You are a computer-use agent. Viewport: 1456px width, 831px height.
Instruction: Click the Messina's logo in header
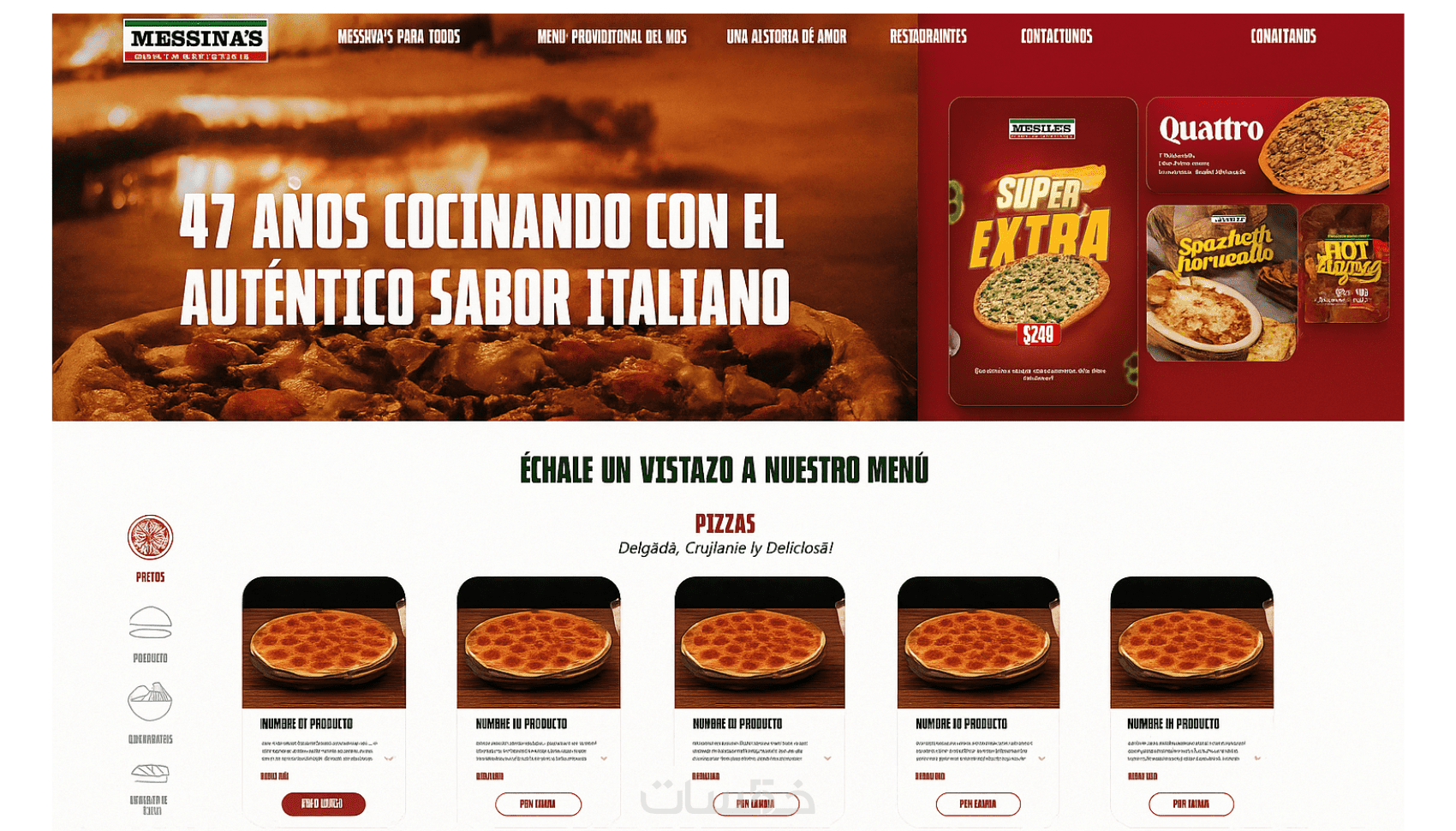click(195, 40)
